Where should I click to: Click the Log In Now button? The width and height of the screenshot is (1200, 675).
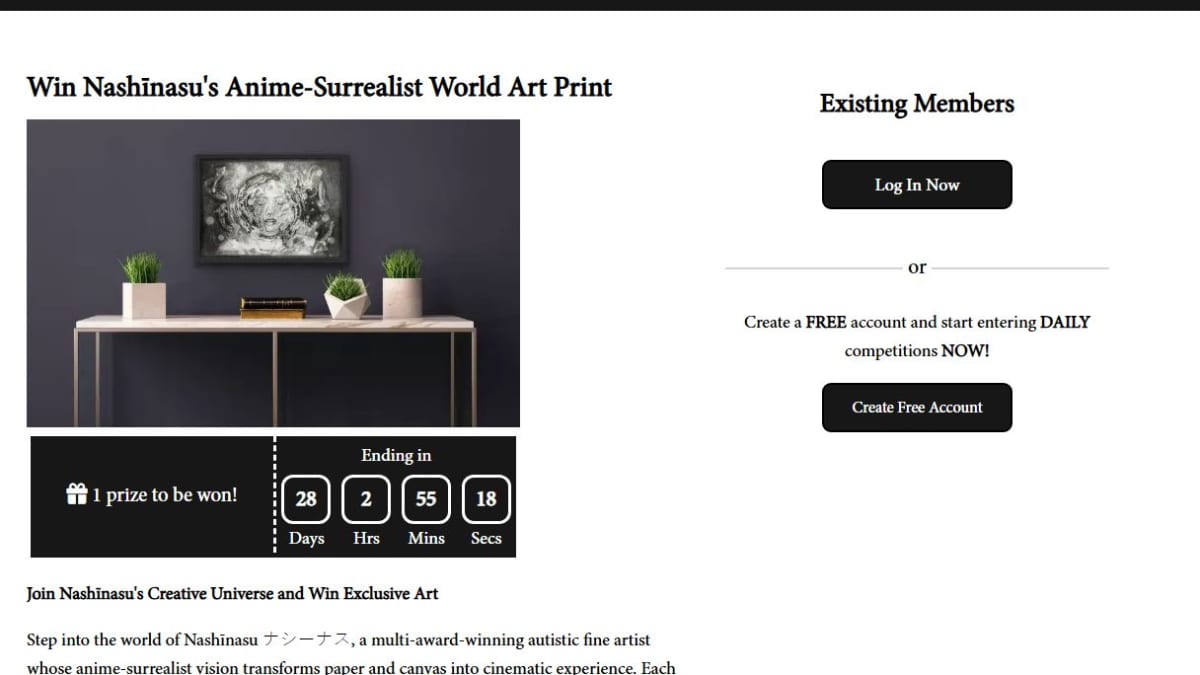(917, 185)
